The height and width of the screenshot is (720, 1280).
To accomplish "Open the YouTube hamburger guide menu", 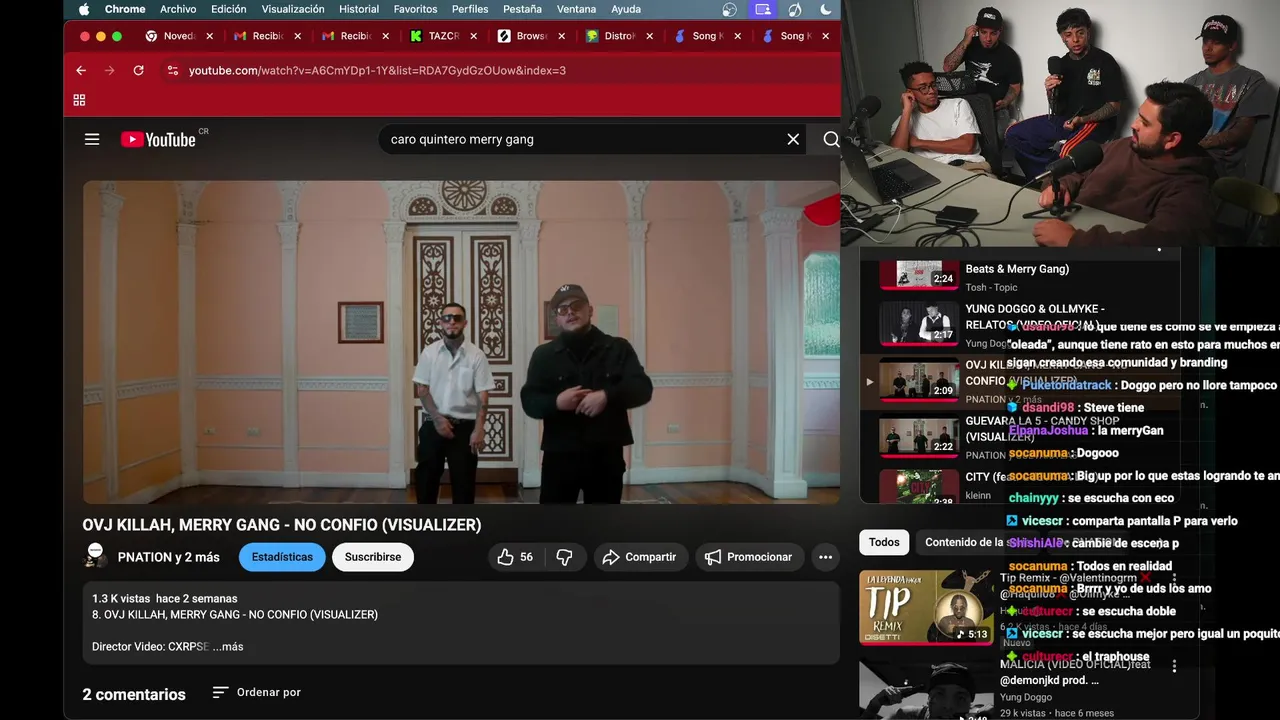I will [92, 139].
